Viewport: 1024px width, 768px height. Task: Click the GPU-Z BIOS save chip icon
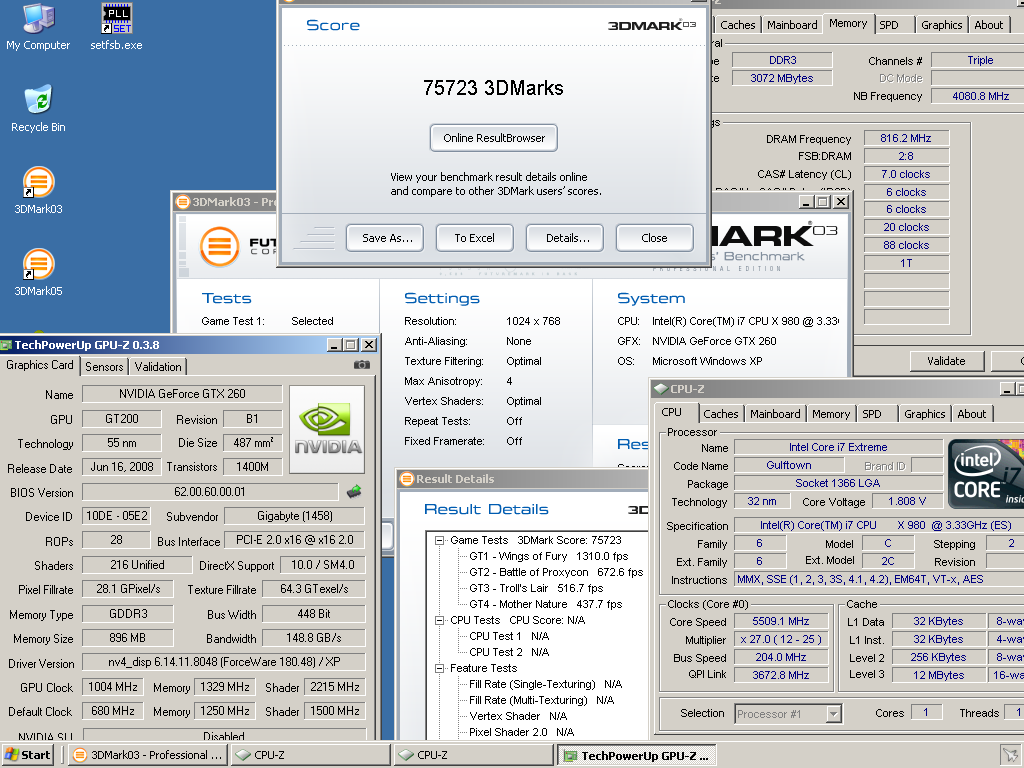pyautogui.click(x=354, y=492)
